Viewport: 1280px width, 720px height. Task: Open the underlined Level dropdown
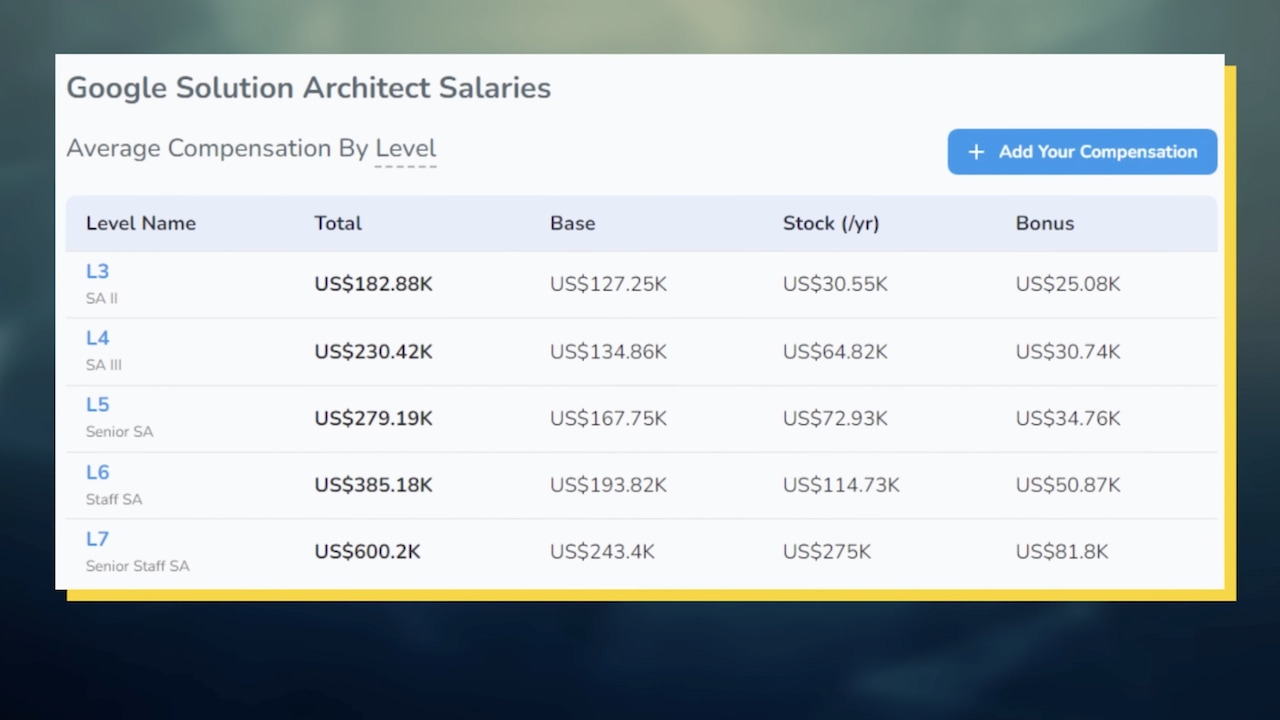point(405,149)
